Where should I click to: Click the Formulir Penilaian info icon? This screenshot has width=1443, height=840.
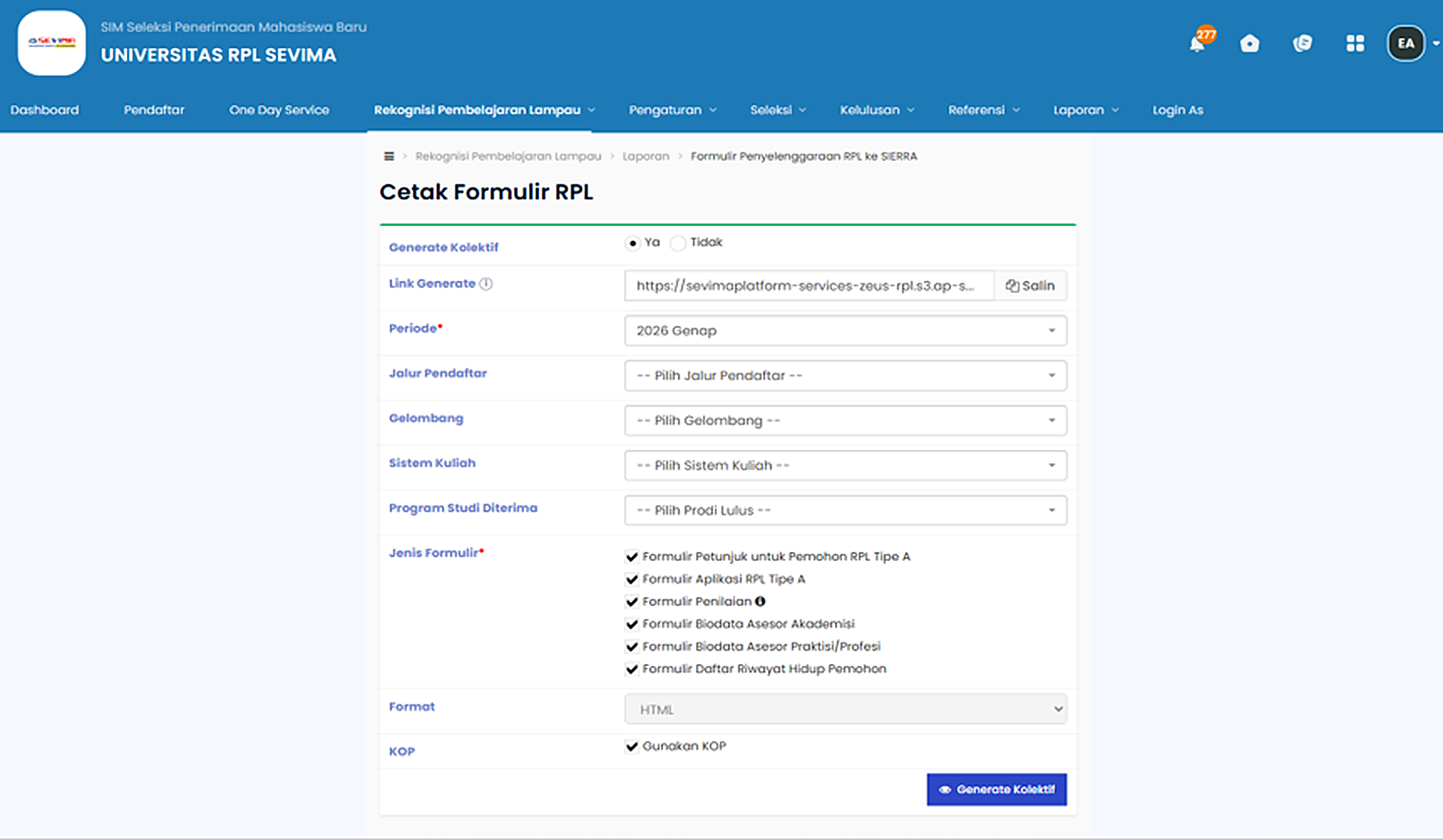click(x=760, y=601)
